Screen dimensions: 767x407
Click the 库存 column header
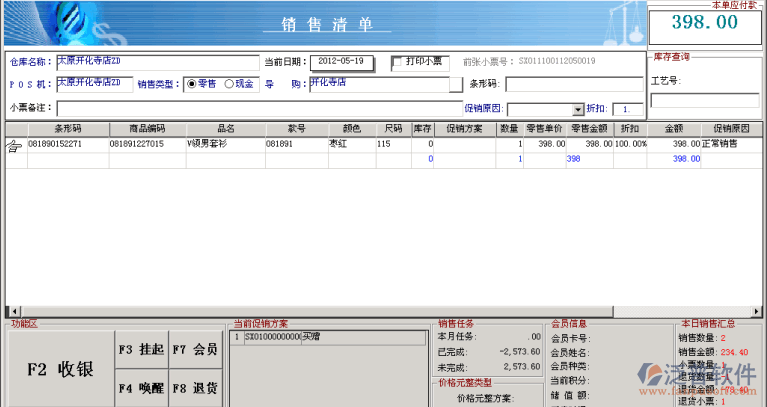[422, 129]
